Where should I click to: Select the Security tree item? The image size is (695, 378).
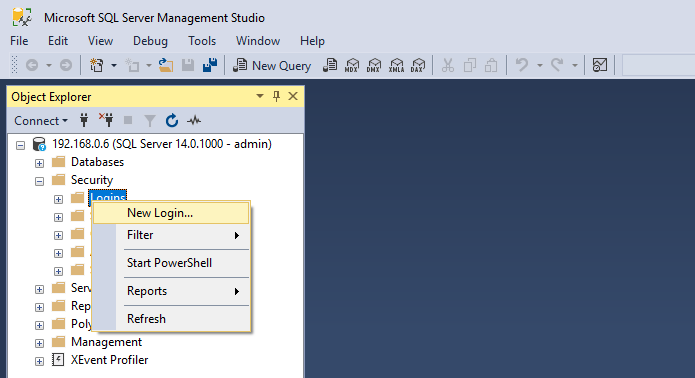click(92, 180)
